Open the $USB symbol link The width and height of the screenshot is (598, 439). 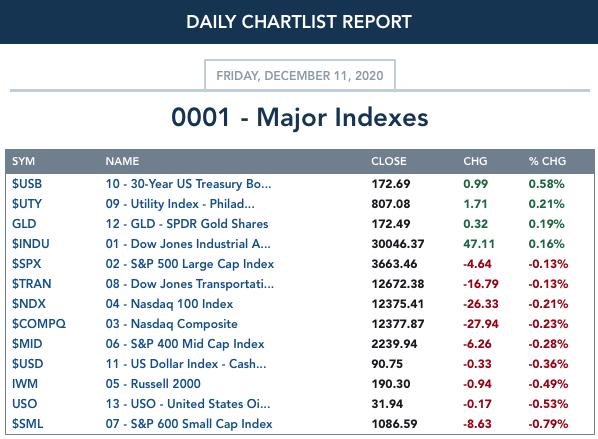click(x=27, y=184)
